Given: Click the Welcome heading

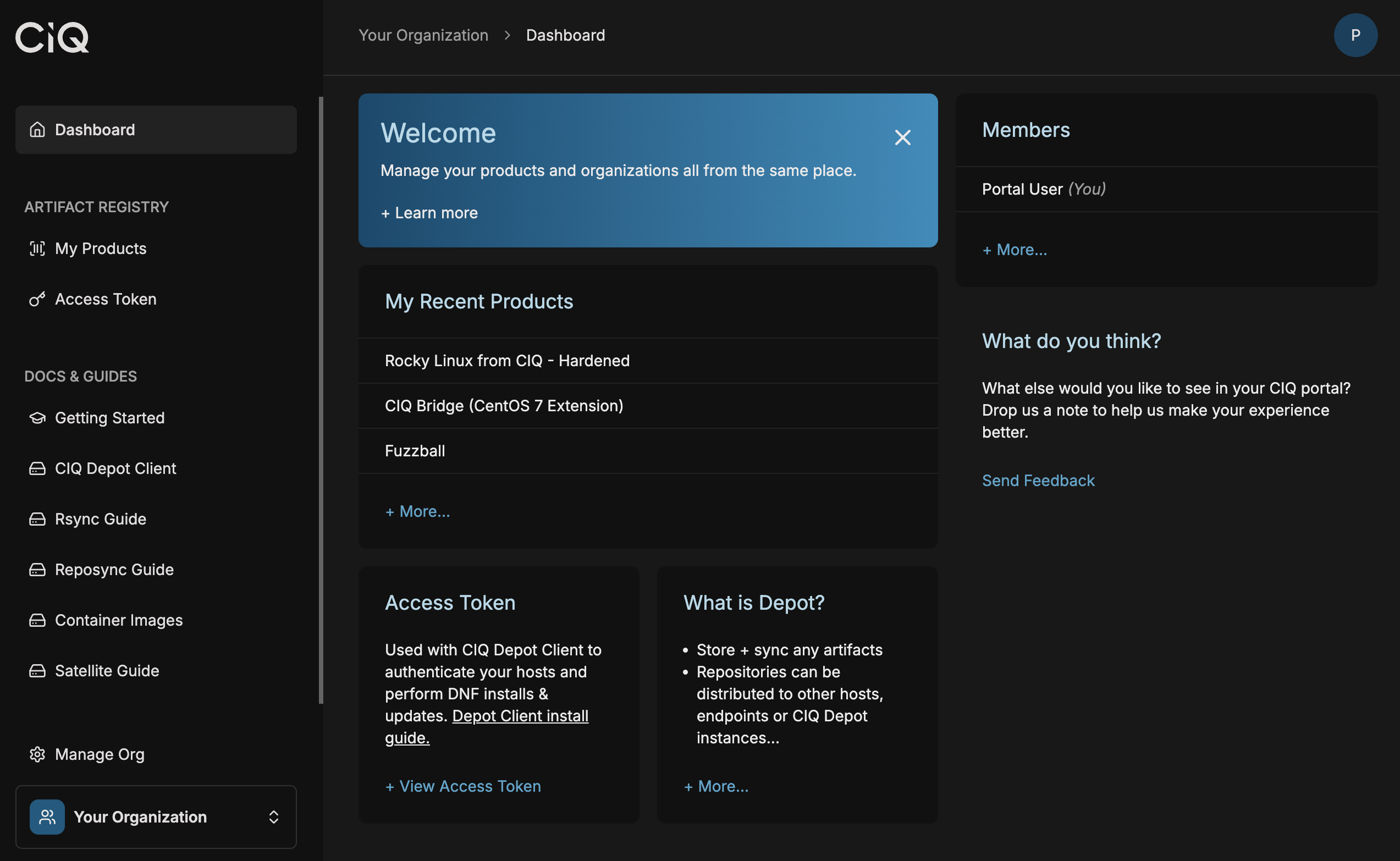Looking at the screenshot, I should 438,133.
